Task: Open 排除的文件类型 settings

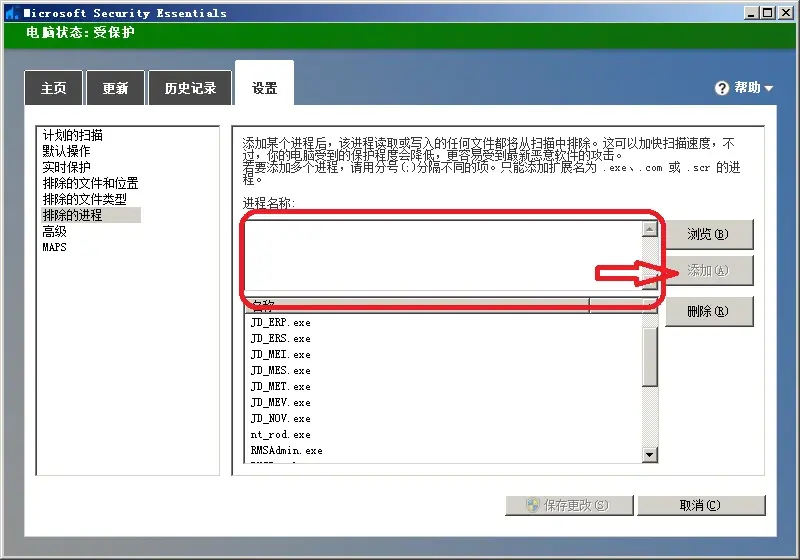Action: (x=84, y=199)
